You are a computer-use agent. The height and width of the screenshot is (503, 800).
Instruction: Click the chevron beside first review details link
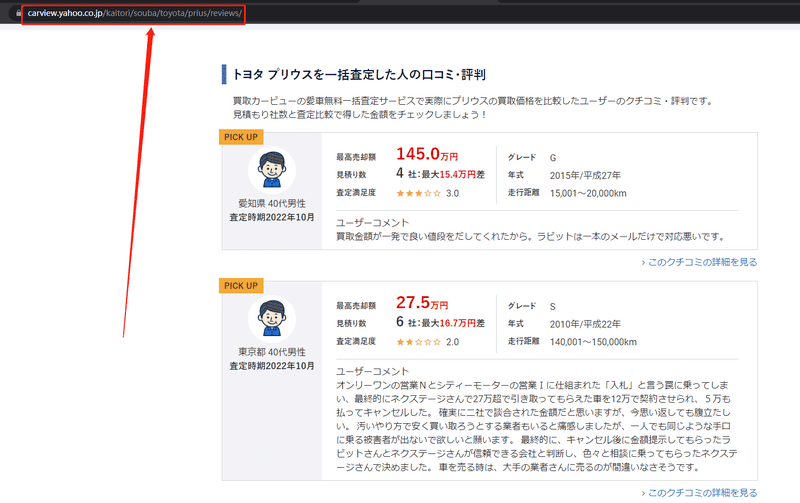tap(643, 263)
